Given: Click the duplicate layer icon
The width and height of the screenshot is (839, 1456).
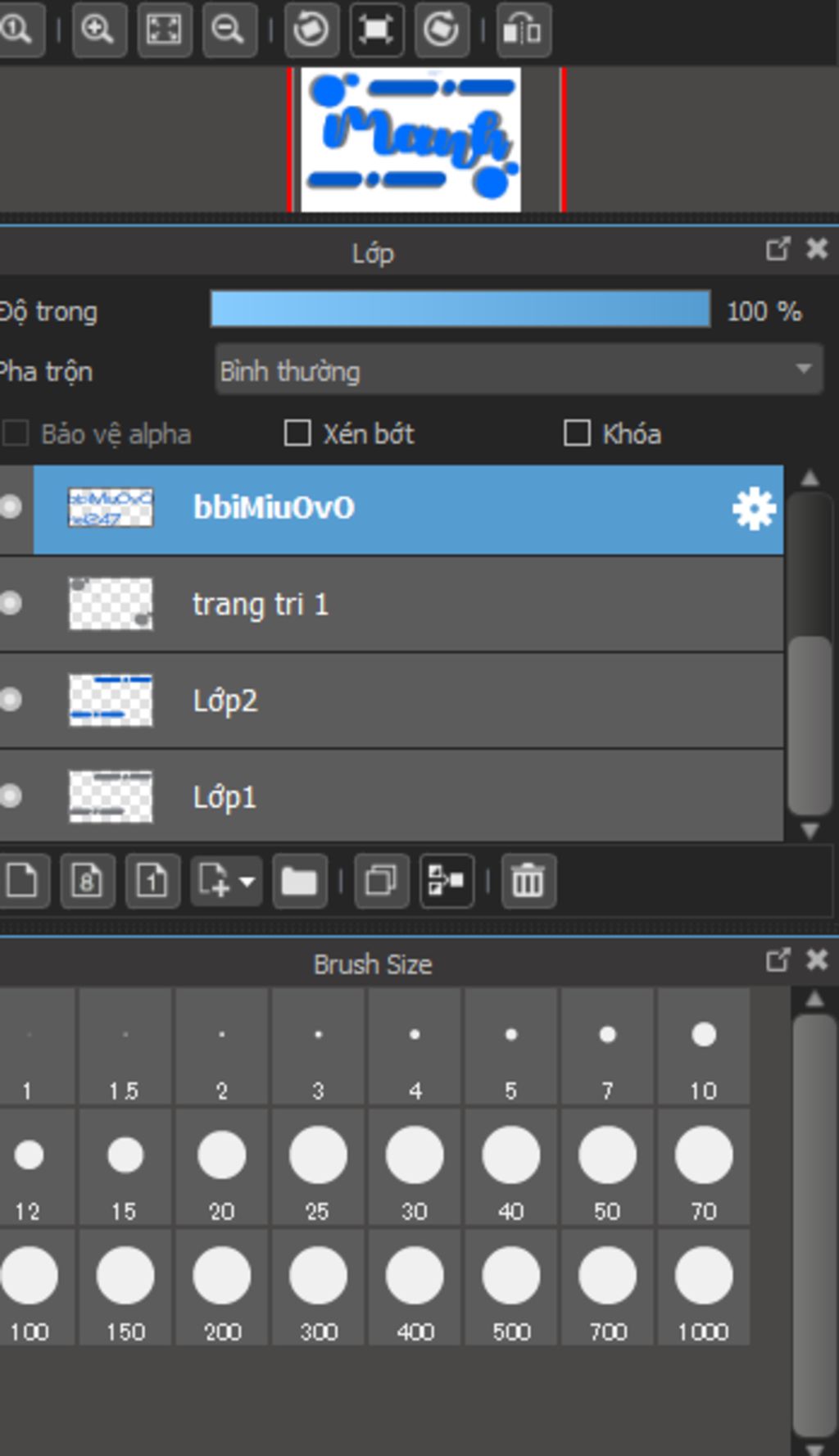Looking at the screenshot, I should pyautogui.click(x=381, y=882).
